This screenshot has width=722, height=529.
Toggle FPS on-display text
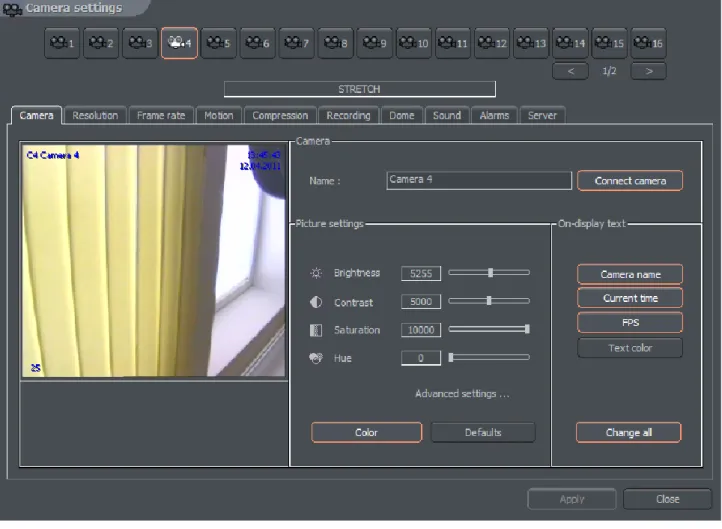click(630, 322)
